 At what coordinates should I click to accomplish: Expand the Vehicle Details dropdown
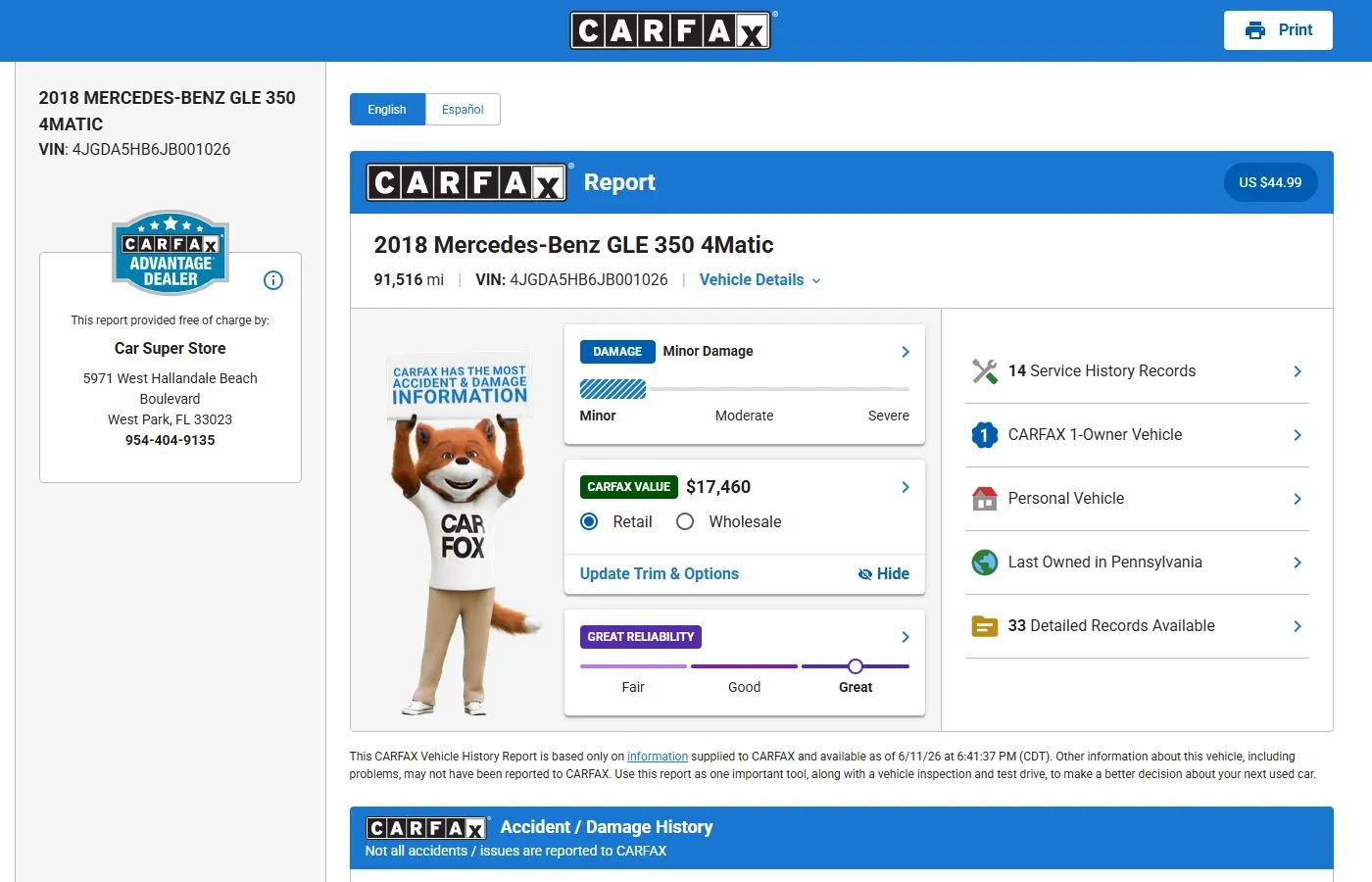(x=759, y=280)
